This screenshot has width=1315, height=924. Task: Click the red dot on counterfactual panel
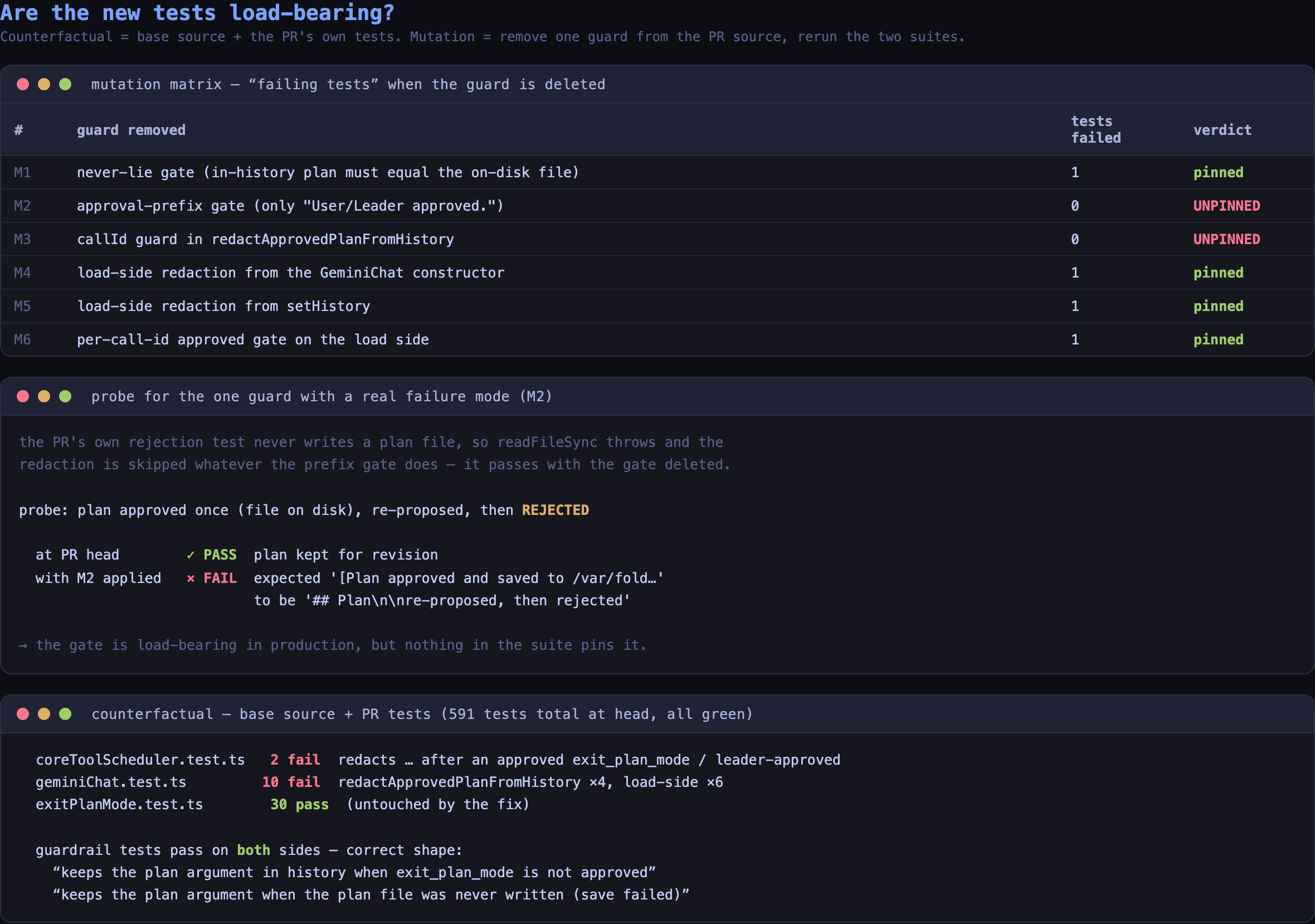pos(23,714)
